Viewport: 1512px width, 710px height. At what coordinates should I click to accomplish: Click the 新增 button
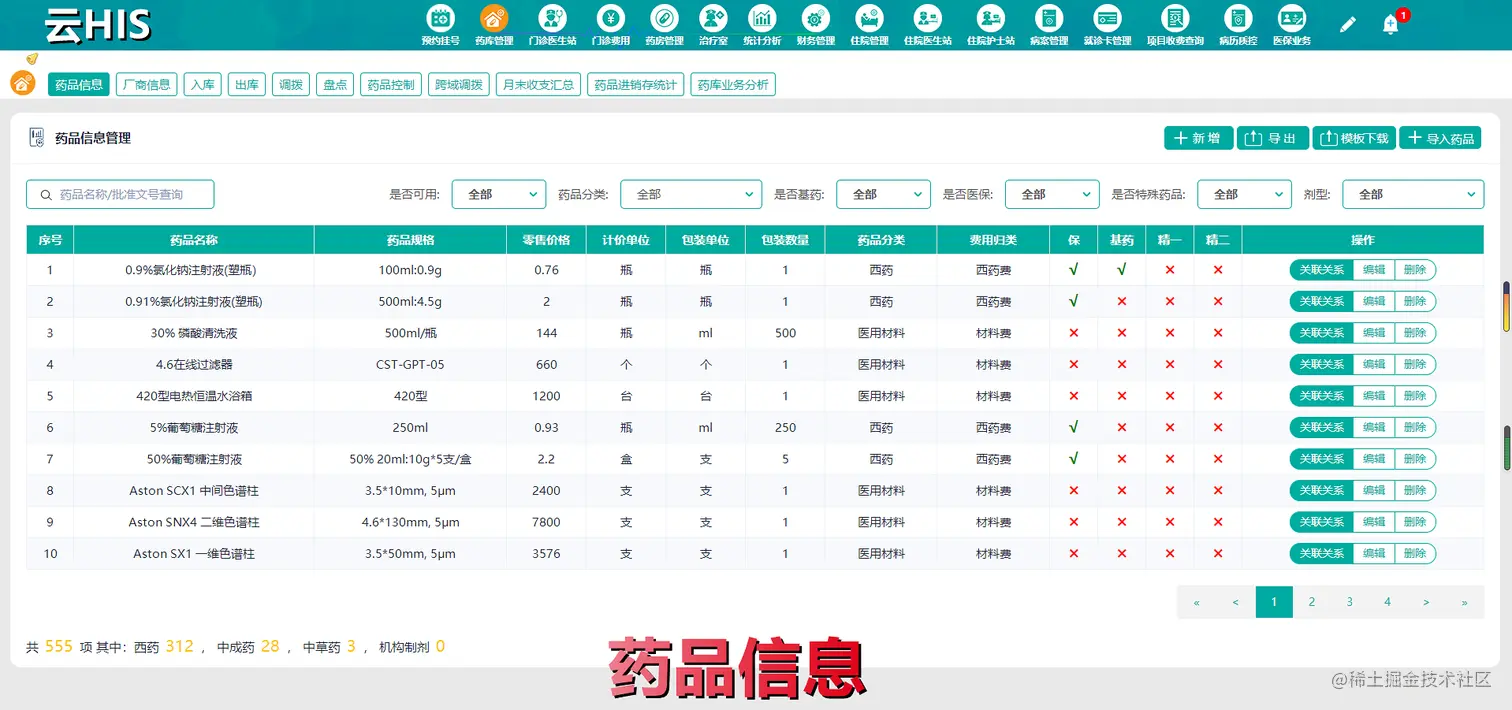coord(1198,137)
